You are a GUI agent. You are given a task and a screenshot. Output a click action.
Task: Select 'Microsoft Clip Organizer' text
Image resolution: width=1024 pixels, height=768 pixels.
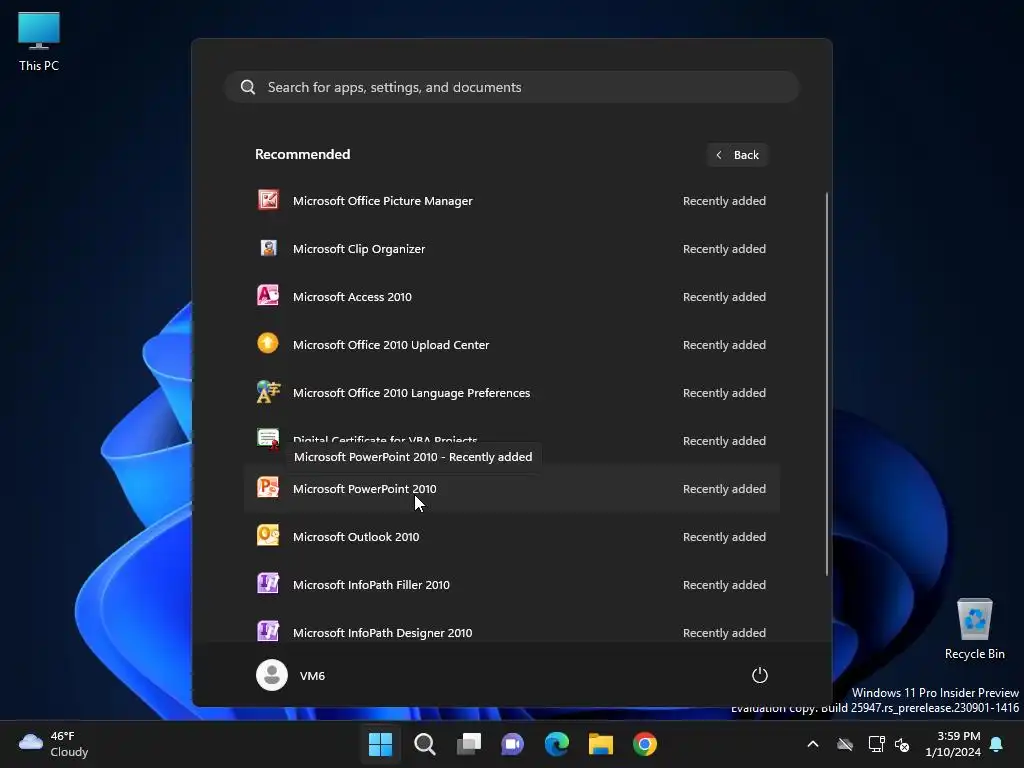tap(359, 249)
